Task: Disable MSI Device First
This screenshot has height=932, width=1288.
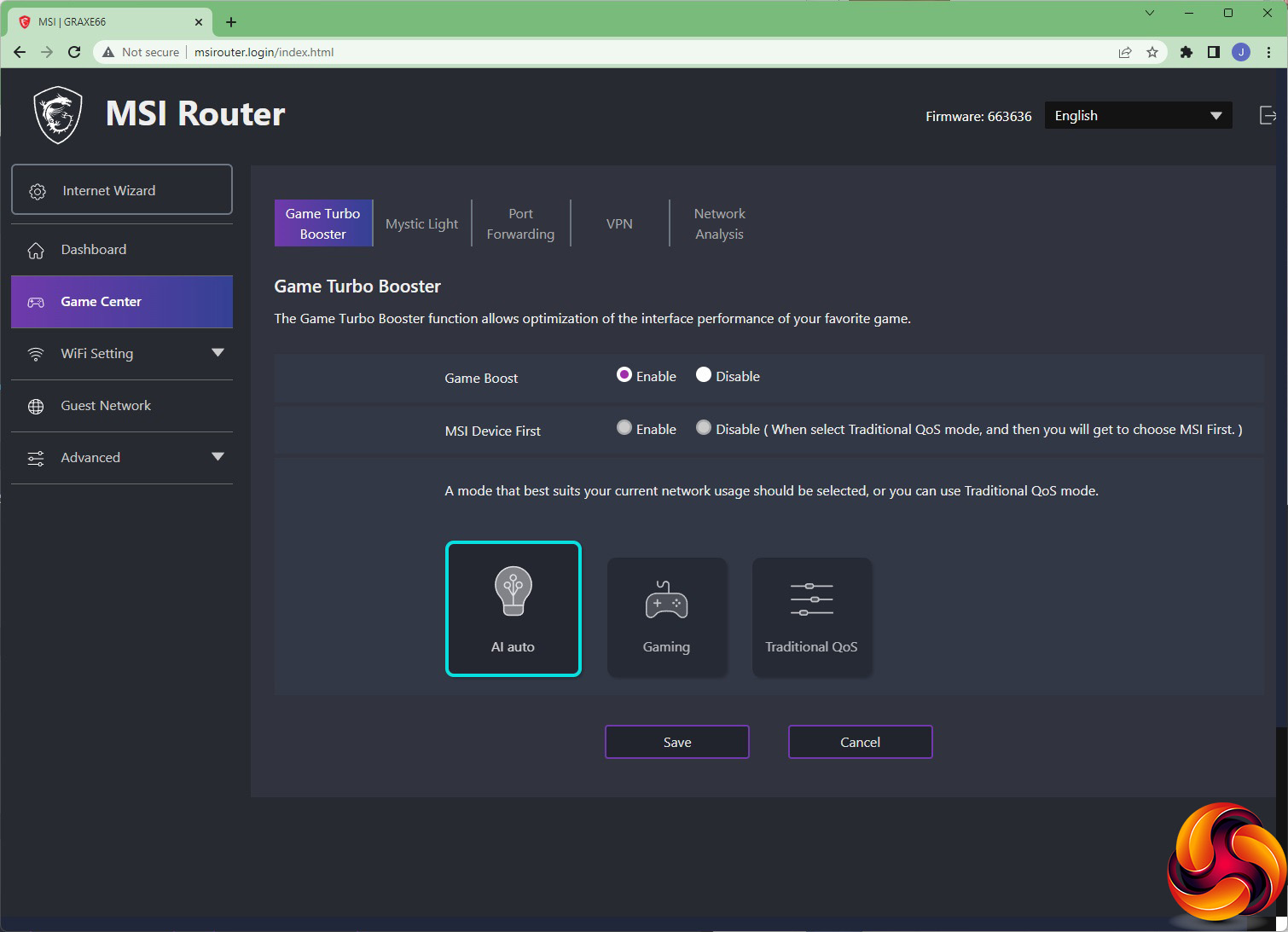Action: pos(704,428)
